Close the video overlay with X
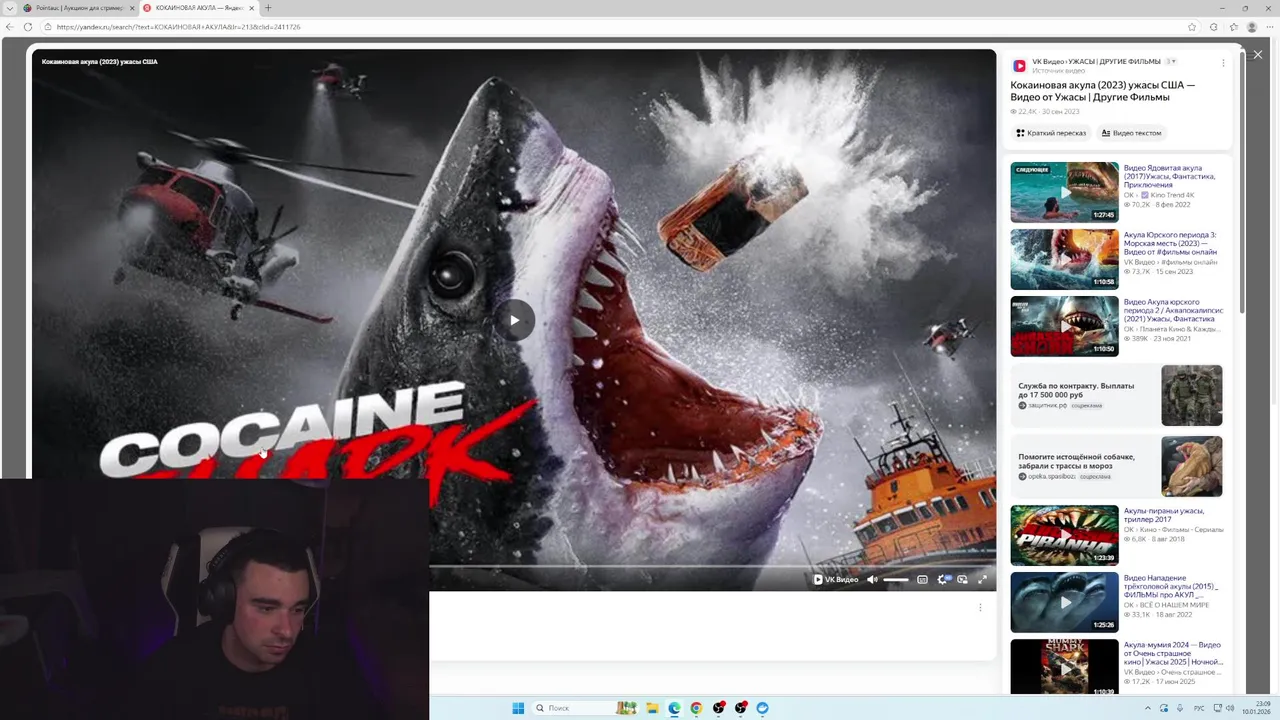1280x720 pixels. (x=1257, y=55)
